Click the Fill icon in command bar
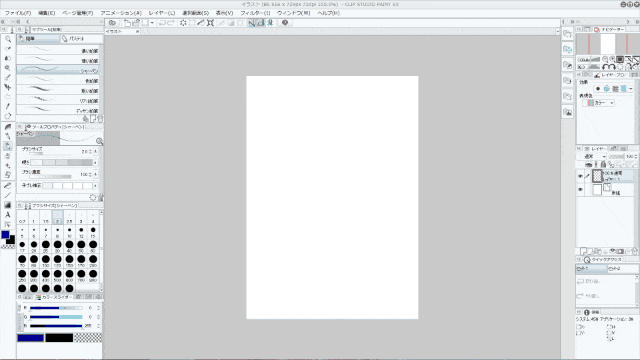The width and height of the screenshot is (640, 360). point(201,23)
